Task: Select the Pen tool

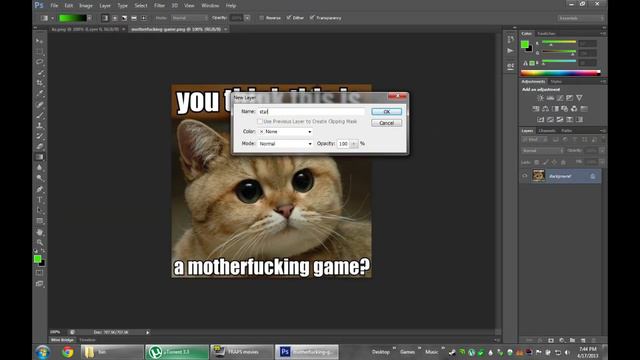Action: coord(39,189)
